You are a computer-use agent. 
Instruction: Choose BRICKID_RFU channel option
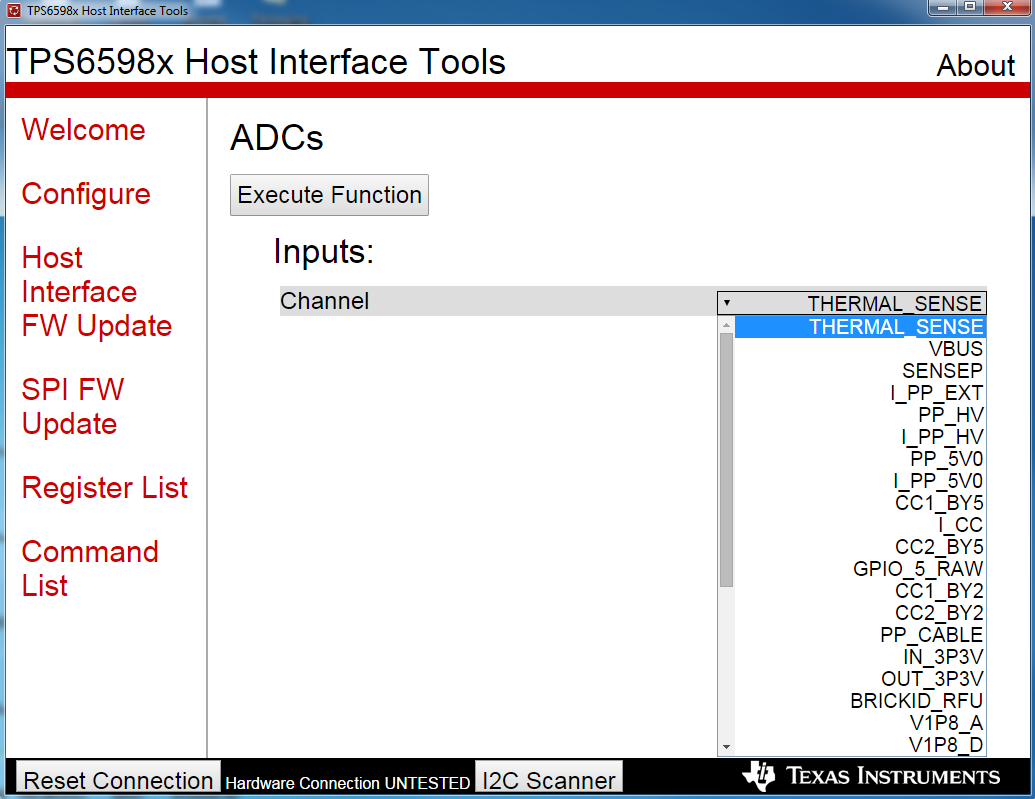click(860, 701)
